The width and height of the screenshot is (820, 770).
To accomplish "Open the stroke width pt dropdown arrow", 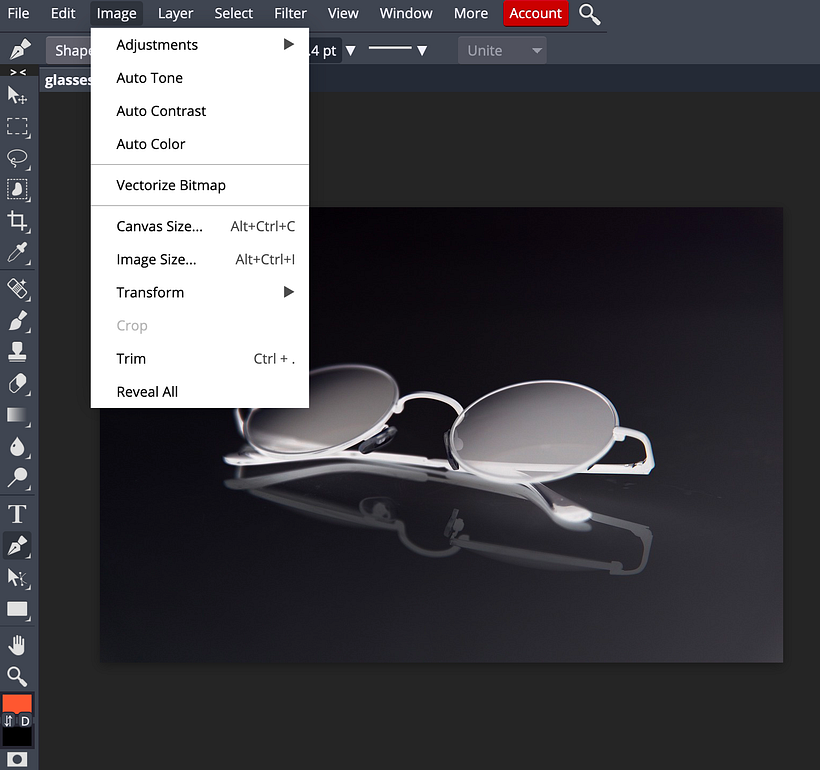I will 351,51.
